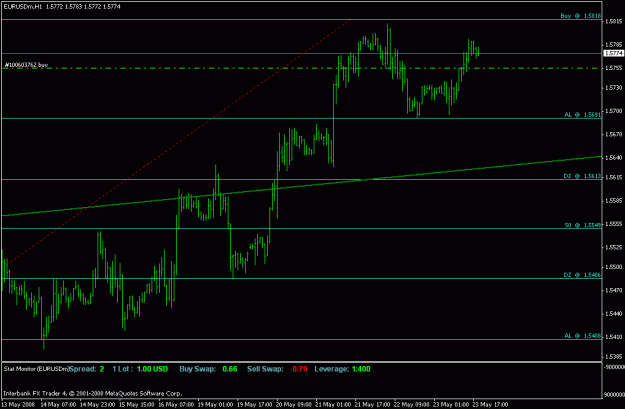Click the 1.5500 price scale value
Viewport: 625px width, 409px height.
[614, 267]
